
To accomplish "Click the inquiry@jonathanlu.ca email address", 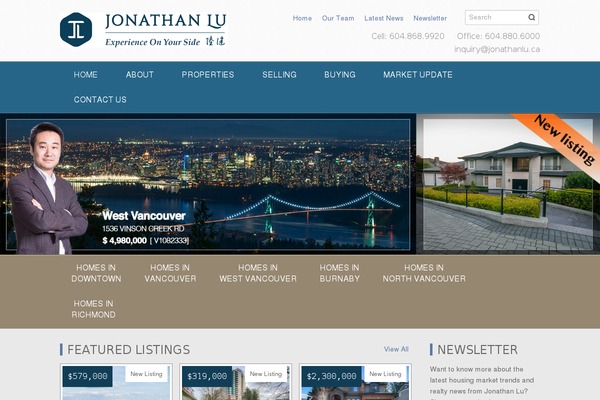I will click(x=497, y=49).
